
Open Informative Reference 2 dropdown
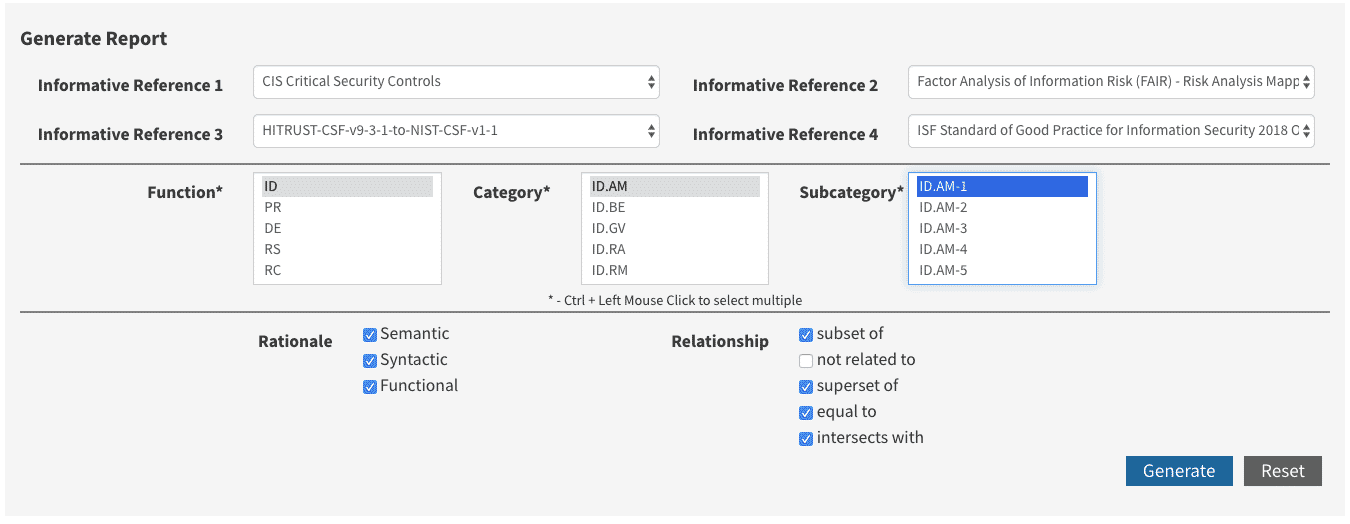[1112, 82]
